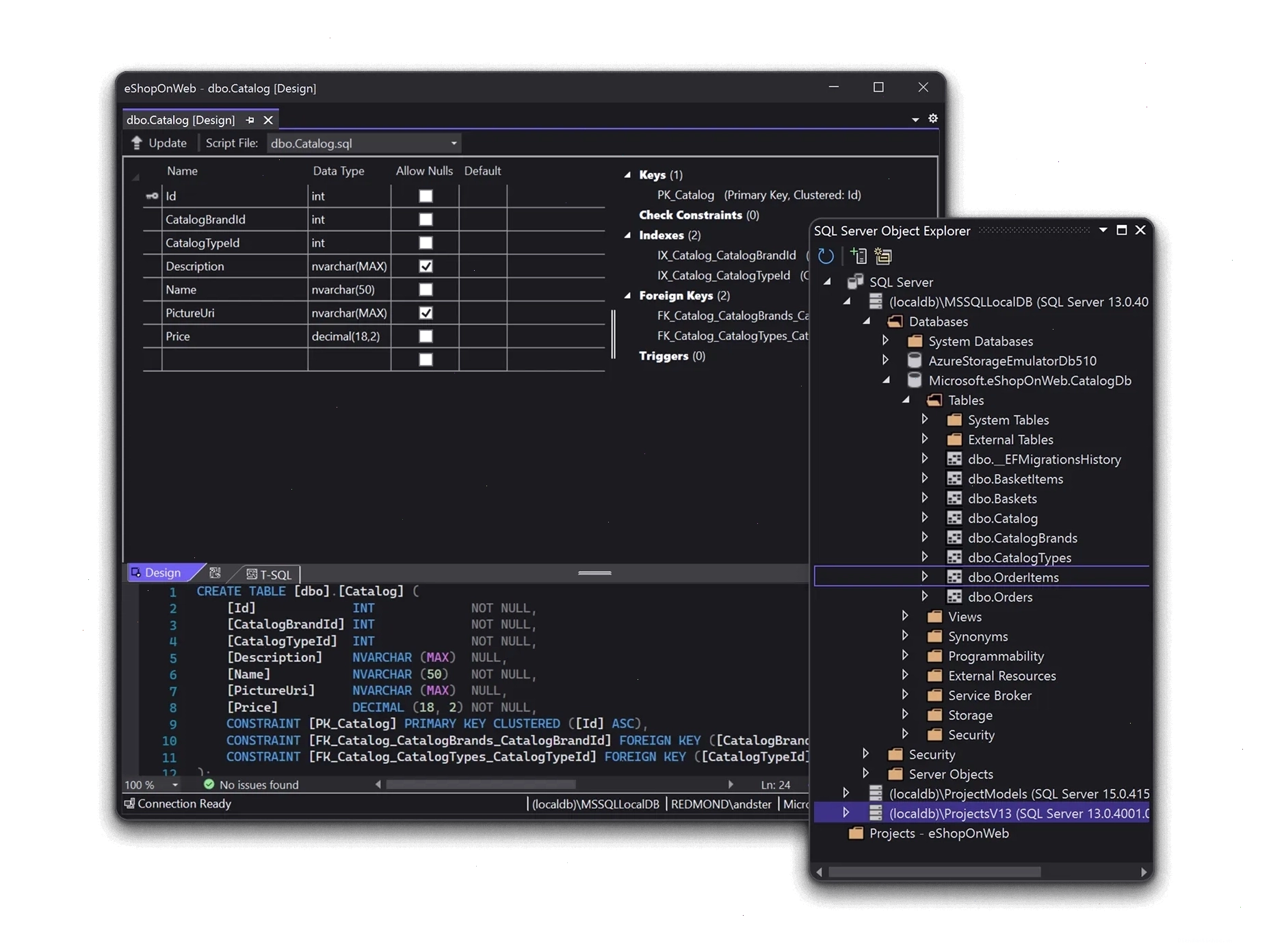Viewport: 1271px width, 952px height.
Task: Toggle Allow Nulls for CatalogTypeId column
Action: click(425, 243)
